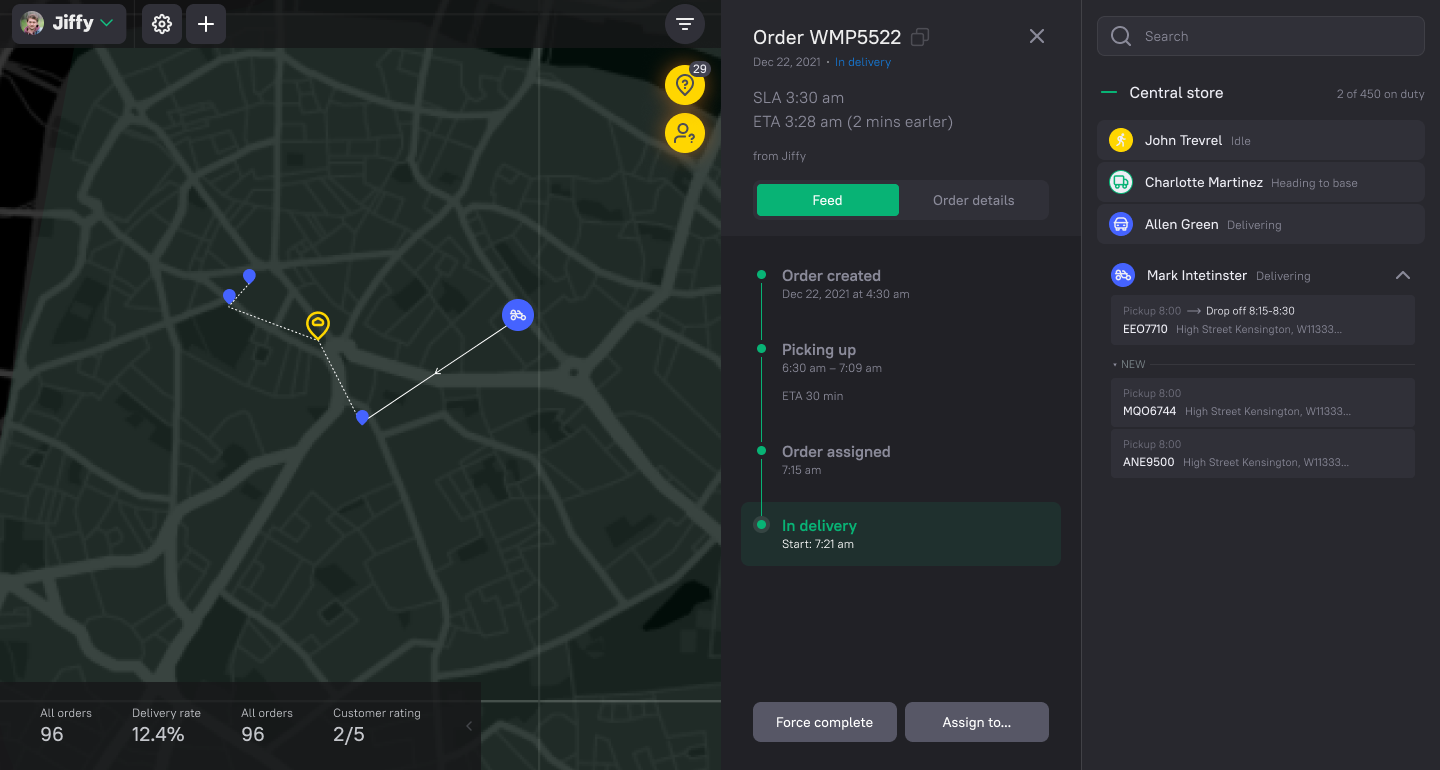Open the map filter icon

[685, 24]
